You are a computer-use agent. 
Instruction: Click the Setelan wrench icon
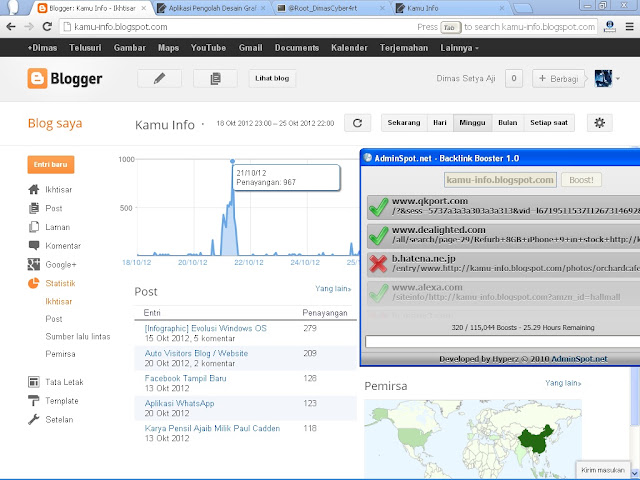tap(34, 419)
